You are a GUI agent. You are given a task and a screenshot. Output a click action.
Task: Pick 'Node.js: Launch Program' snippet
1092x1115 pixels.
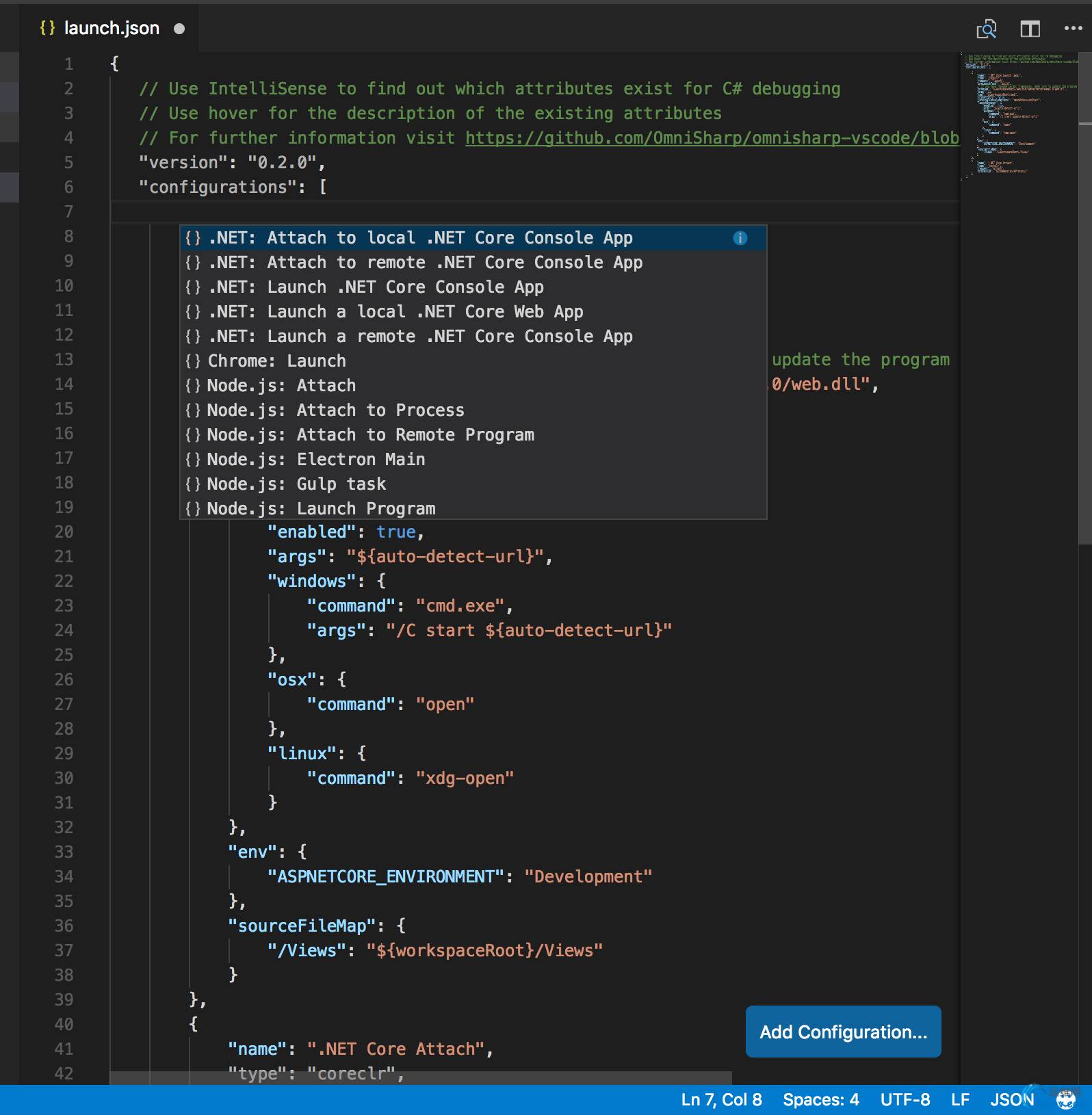point(473,508)
